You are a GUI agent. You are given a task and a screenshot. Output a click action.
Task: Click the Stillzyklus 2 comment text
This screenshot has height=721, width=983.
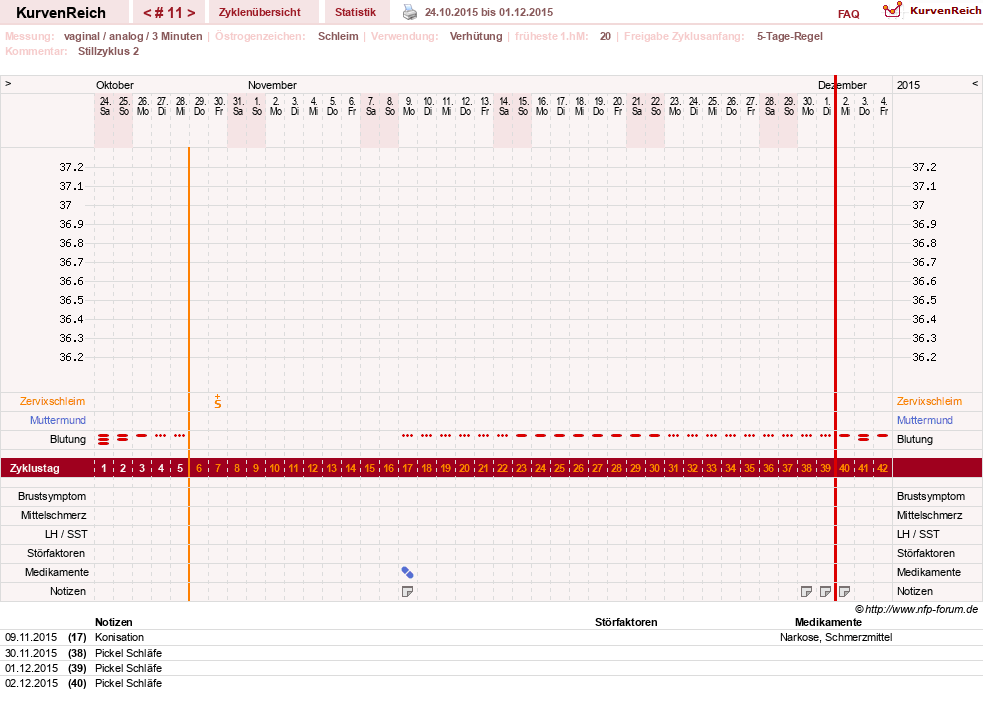108,51
